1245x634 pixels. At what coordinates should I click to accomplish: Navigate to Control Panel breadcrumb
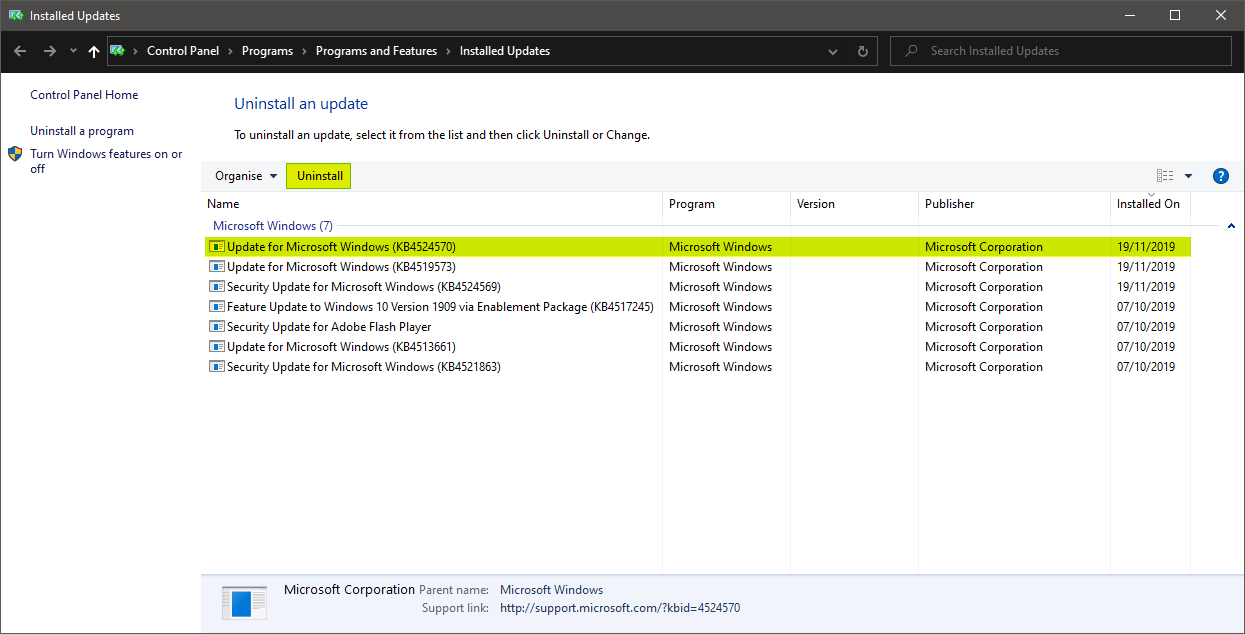click(x=183, y=51)
